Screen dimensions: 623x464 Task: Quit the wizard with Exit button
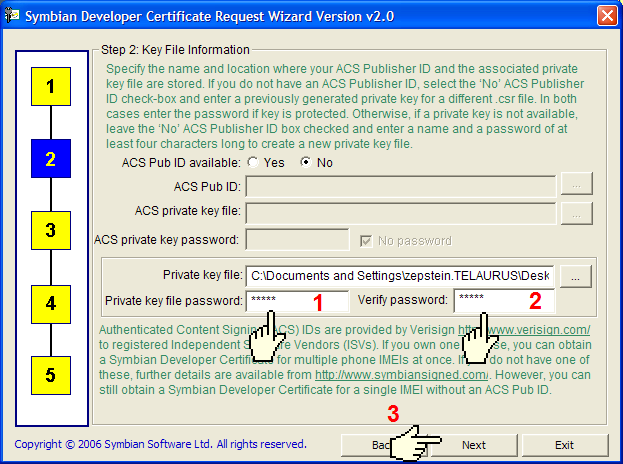(x=565, y=445)
